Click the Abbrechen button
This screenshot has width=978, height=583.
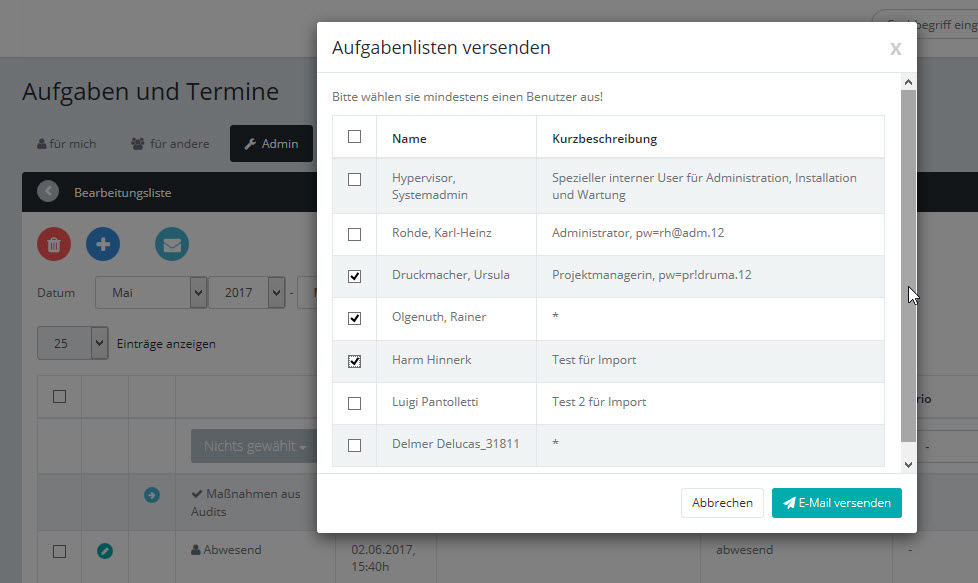point(722,503)
